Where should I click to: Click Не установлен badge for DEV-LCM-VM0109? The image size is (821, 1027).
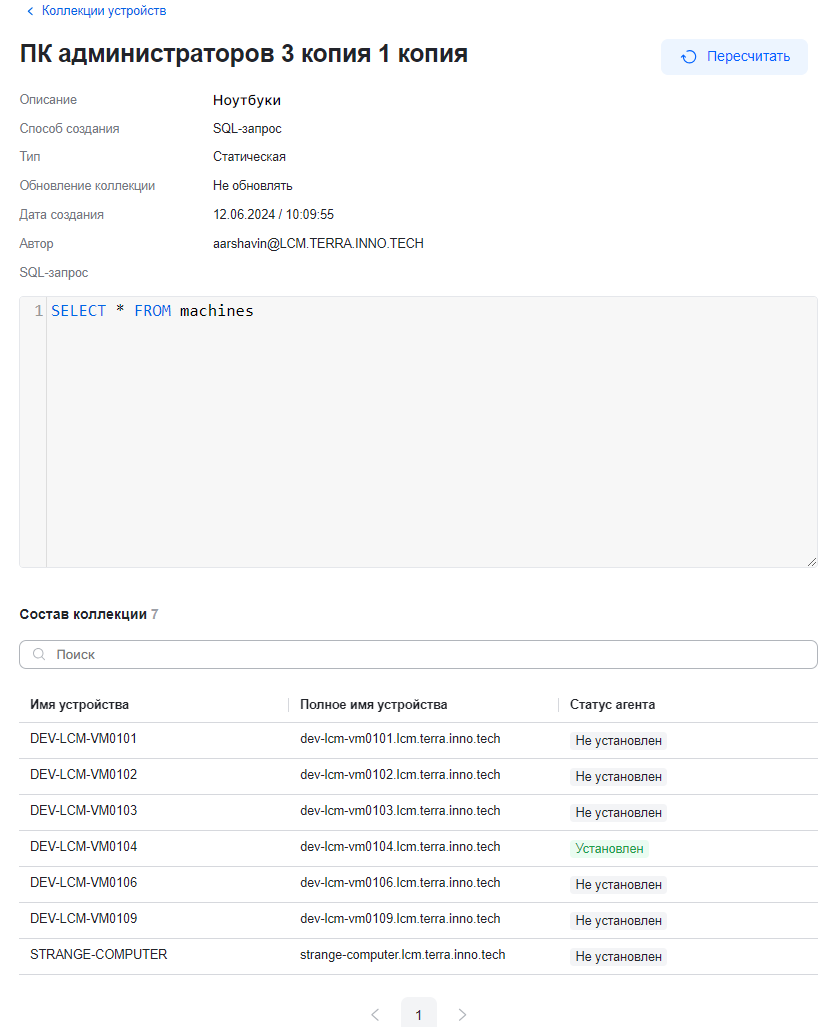click(x=618, y=920)
